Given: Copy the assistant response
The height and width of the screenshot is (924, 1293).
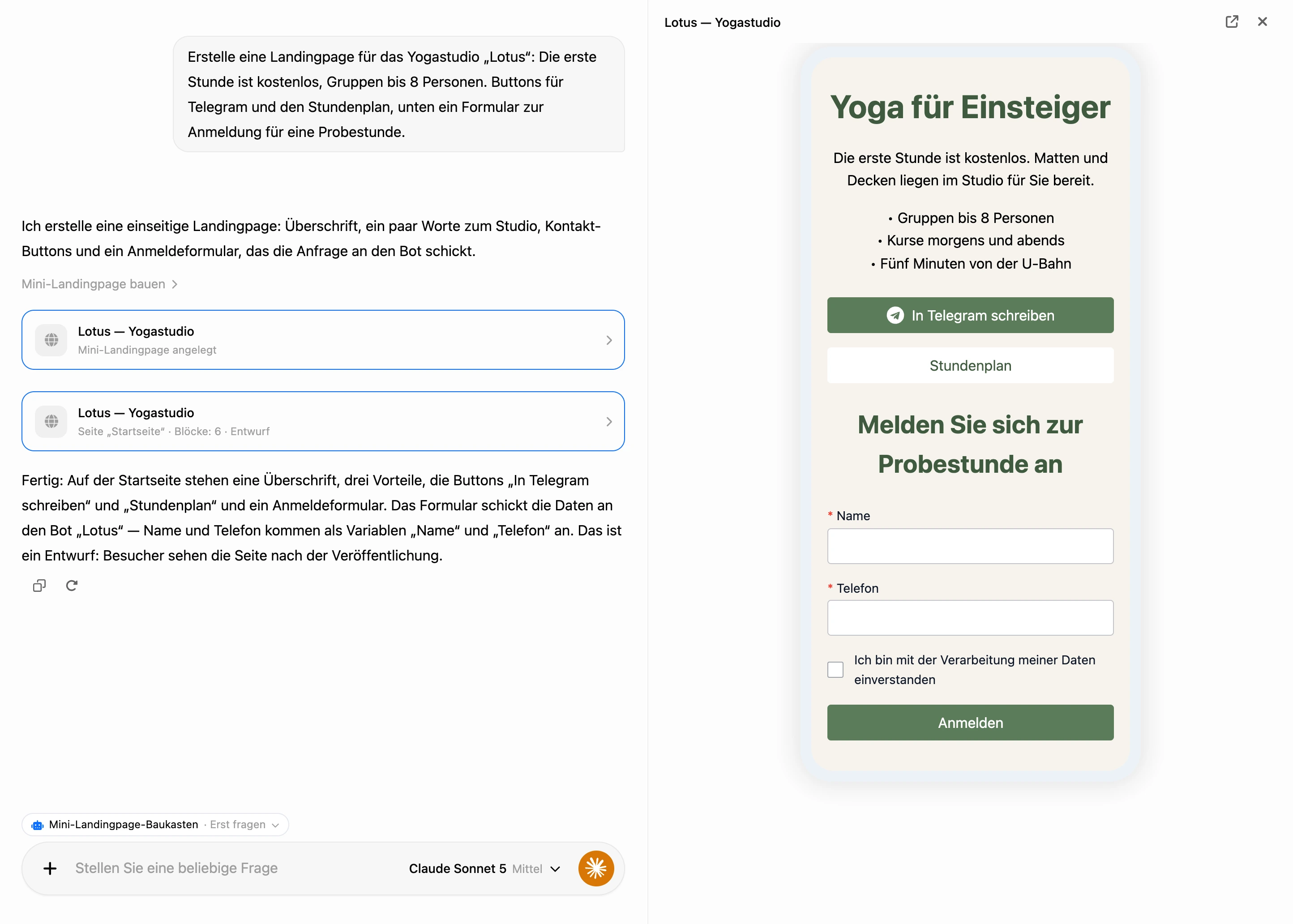Looking at the screenshot, I should click(39, 586).
